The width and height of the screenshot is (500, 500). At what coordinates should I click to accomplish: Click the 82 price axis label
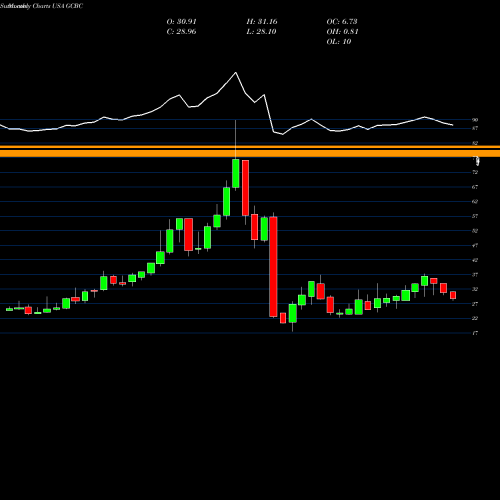475,143
